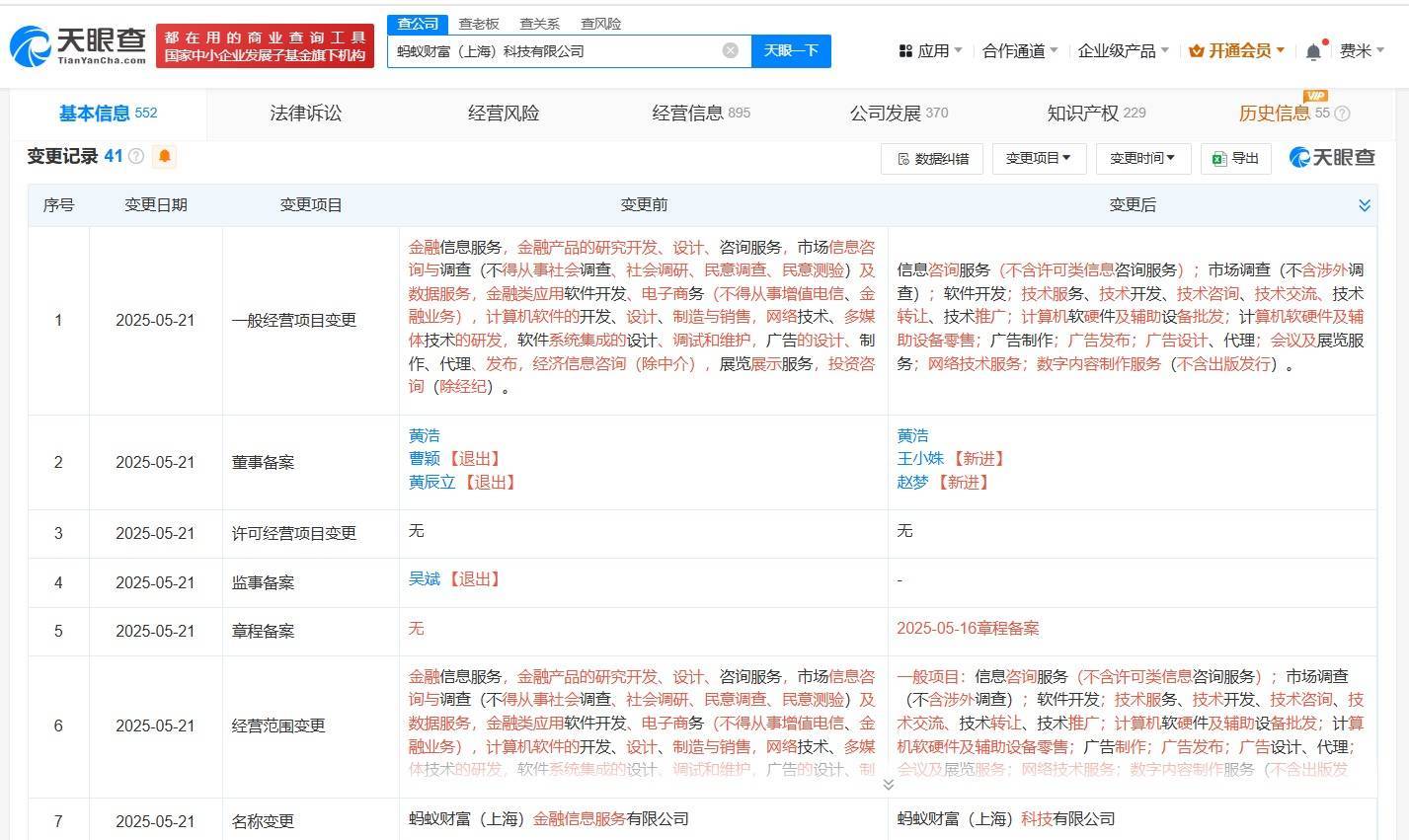
Task: Open the 变更项目 filter dropdown
Action: point(1038,158)
